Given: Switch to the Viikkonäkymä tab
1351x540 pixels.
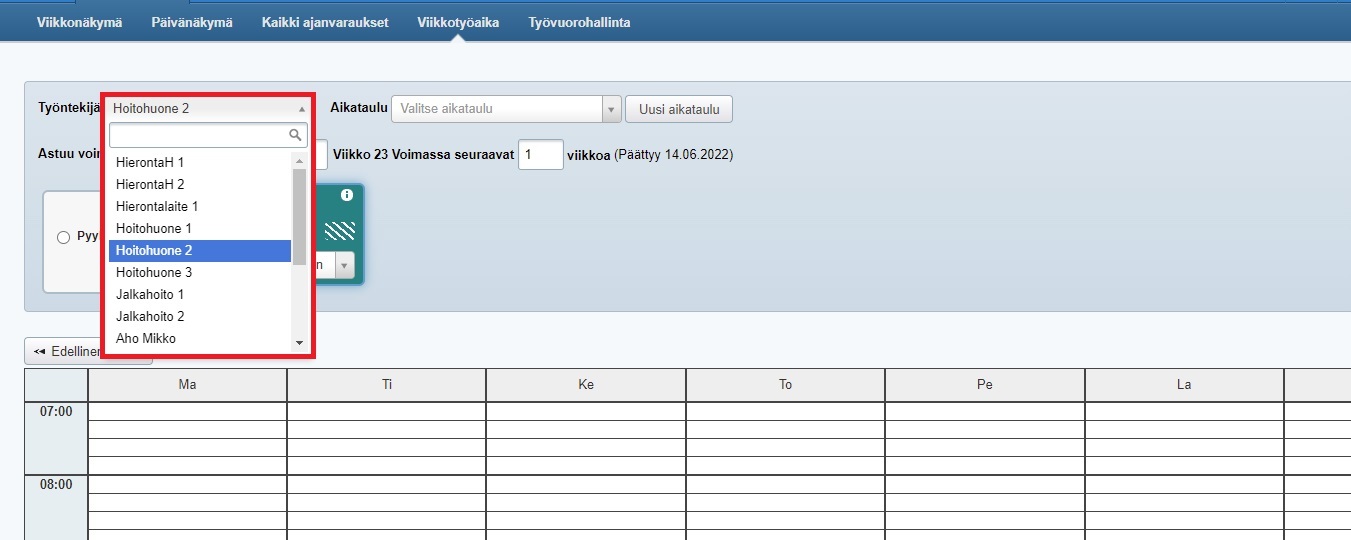Looking at the screenshot, I should 79,22.
